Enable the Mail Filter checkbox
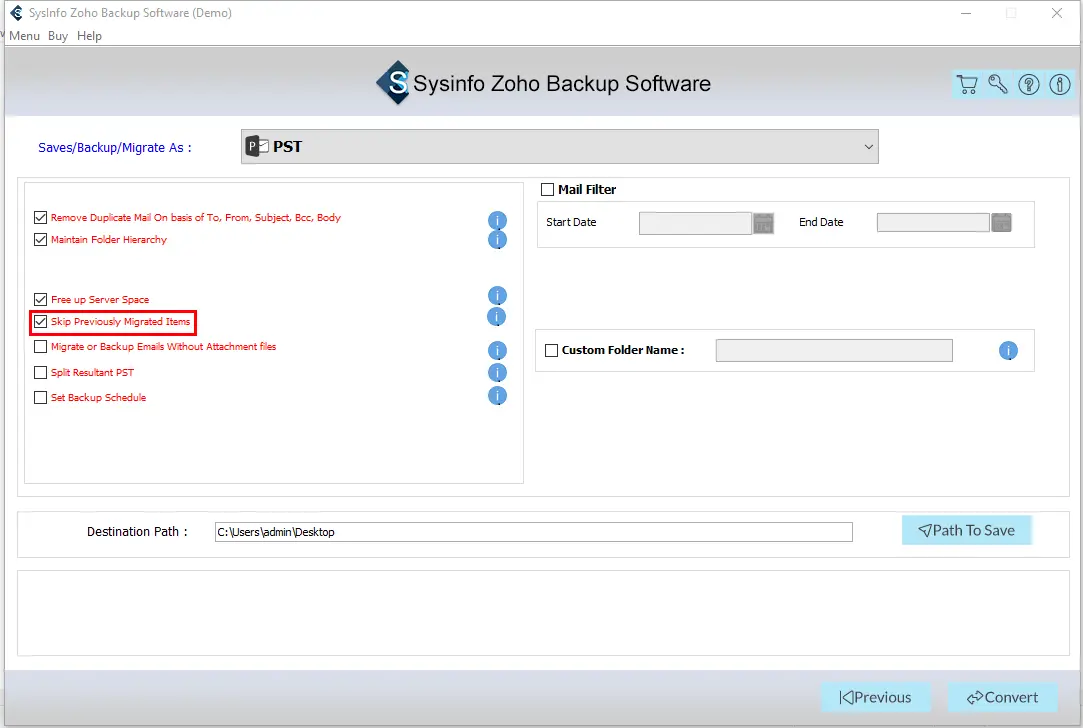The image size is (1083, 728). (548, 189)
